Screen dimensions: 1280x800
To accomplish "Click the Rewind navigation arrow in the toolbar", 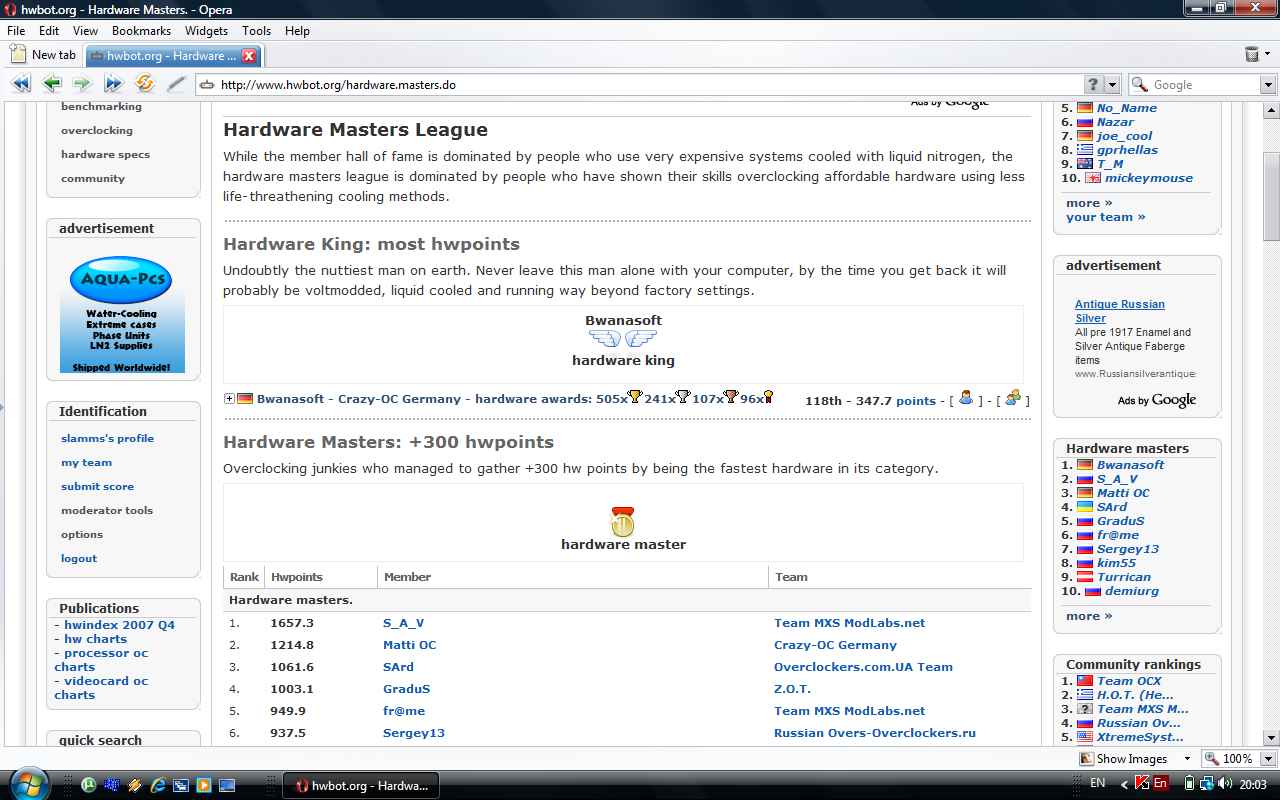I will coord(20,84).
